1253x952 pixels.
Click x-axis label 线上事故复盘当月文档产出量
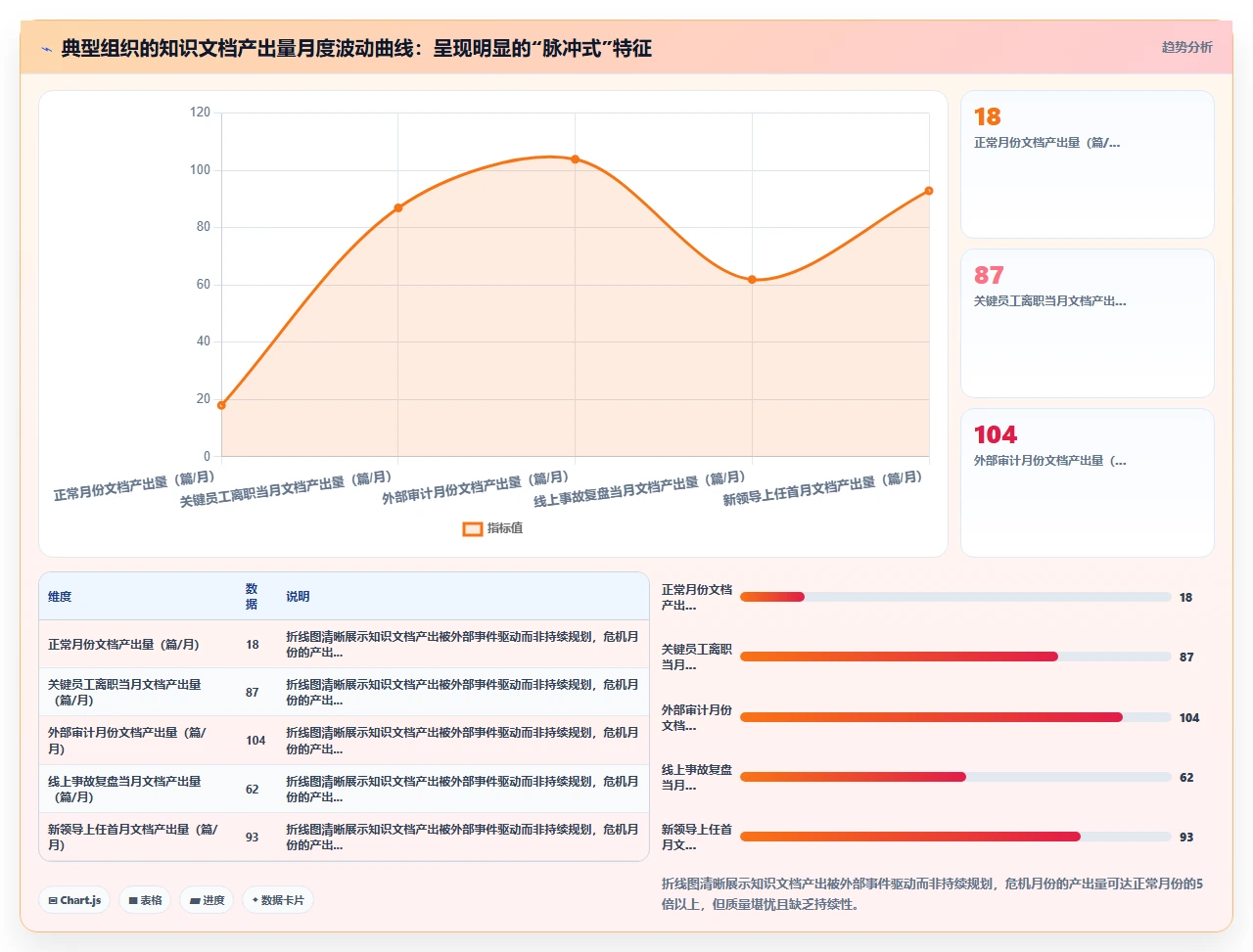coord(639,490)
